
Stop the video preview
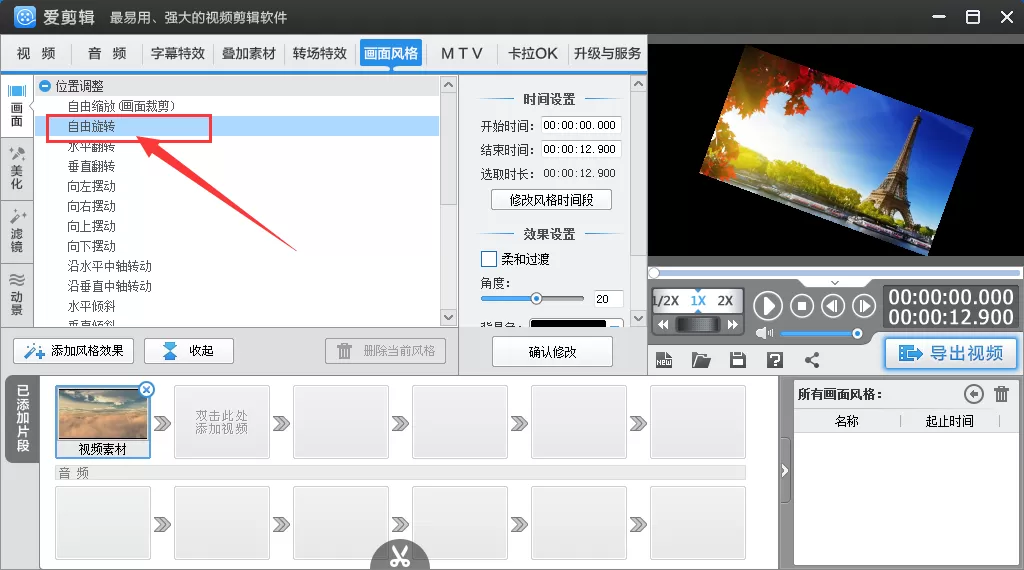click(802, 306)
